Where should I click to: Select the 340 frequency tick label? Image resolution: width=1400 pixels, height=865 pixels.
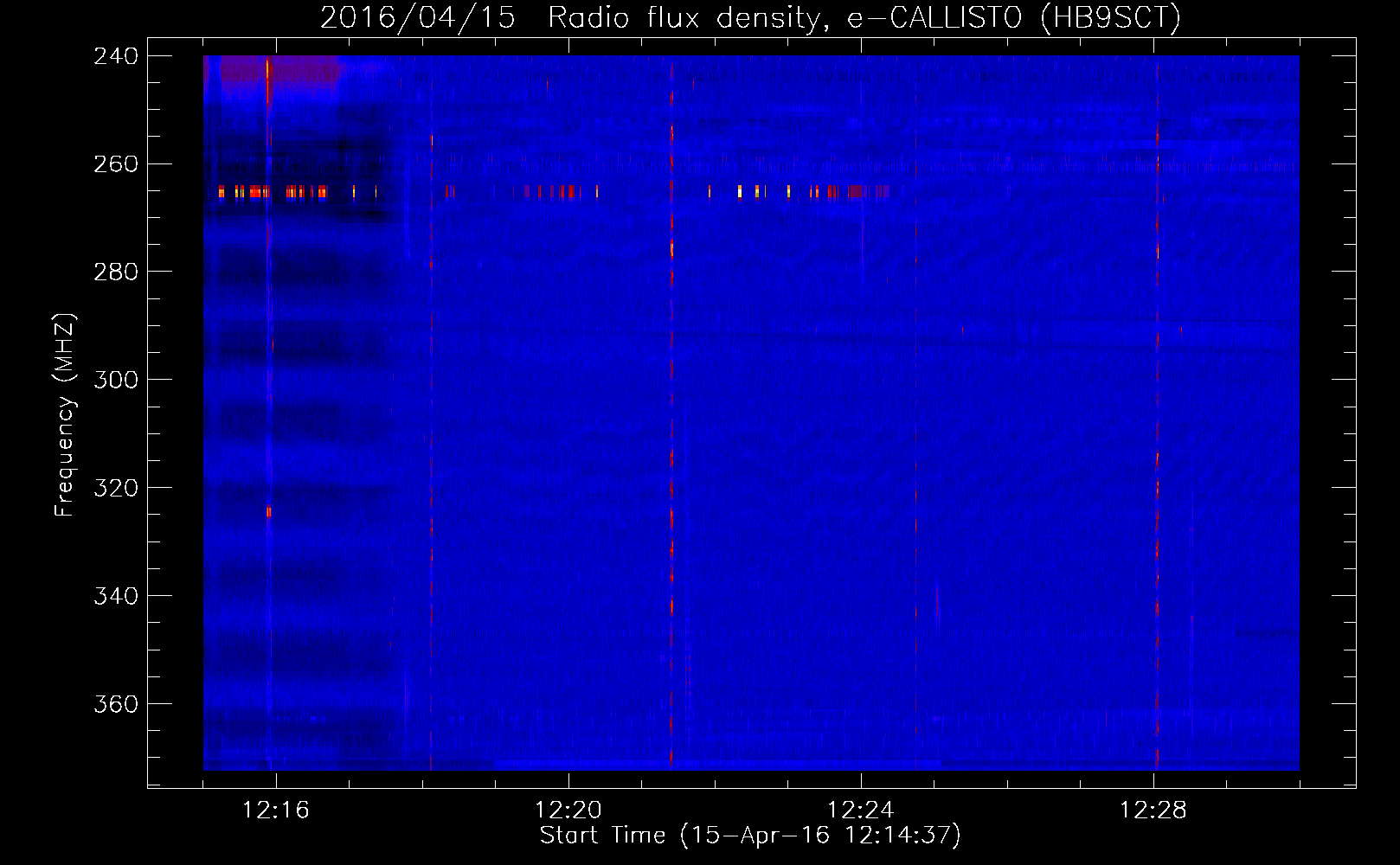coord(116,597)
